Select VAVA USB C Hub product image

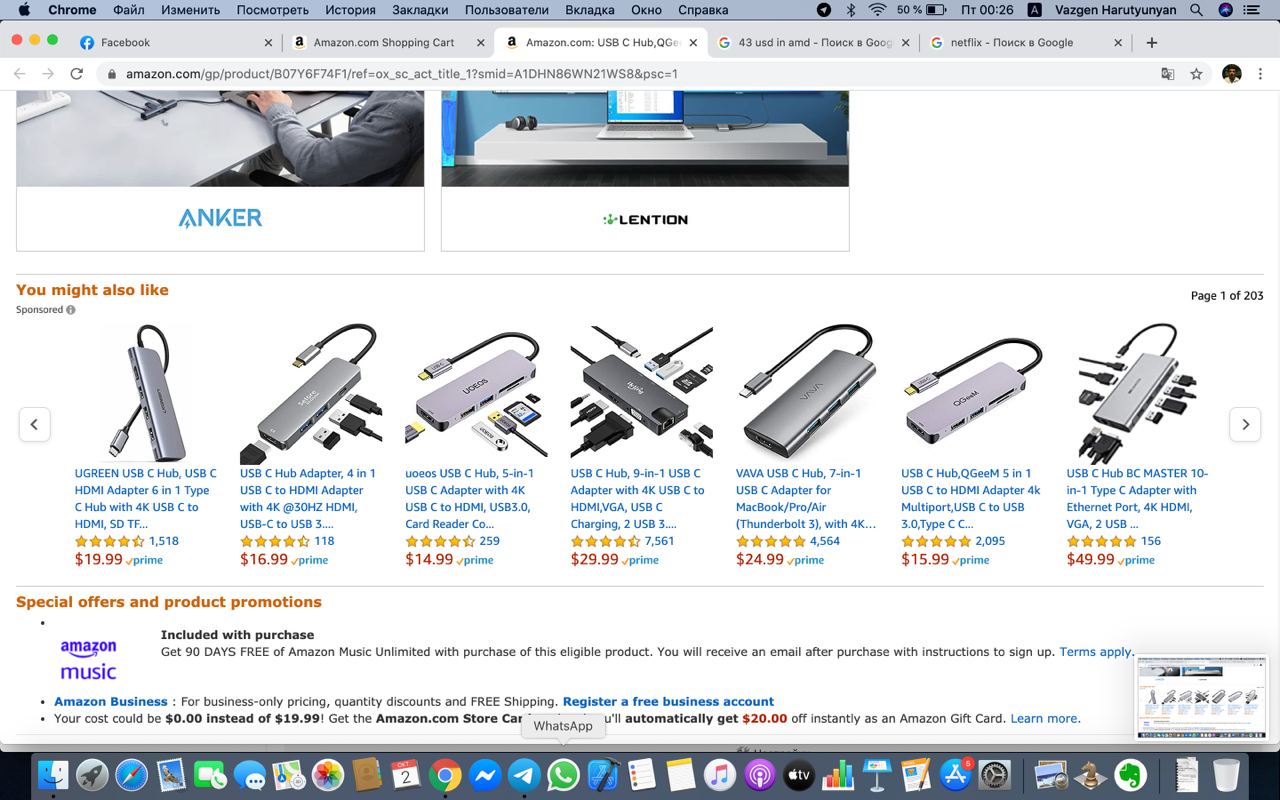coord(807,392)
